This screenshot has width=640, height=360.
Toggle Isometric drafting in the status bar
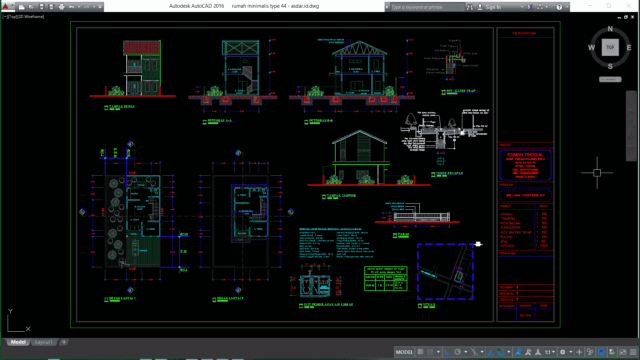click(x=474, y=352)
